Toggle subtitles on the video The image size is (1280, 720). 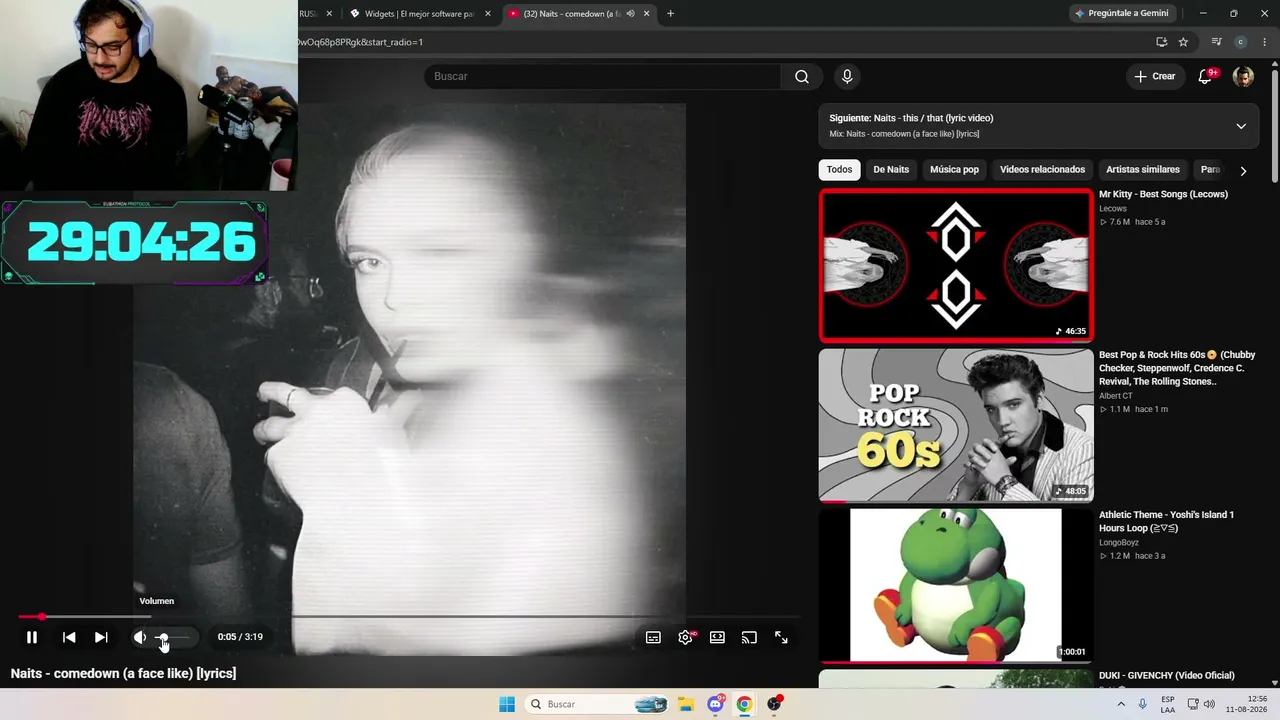tap(653, 637)
